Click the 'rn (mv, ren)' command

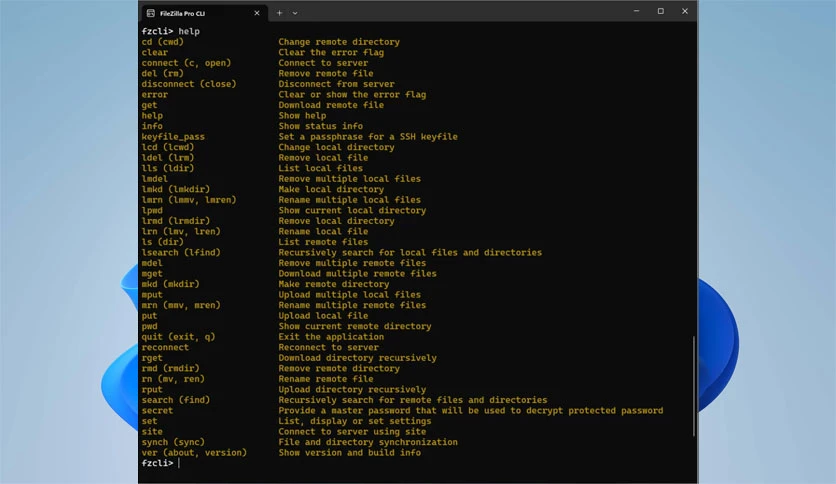[173, 379]
